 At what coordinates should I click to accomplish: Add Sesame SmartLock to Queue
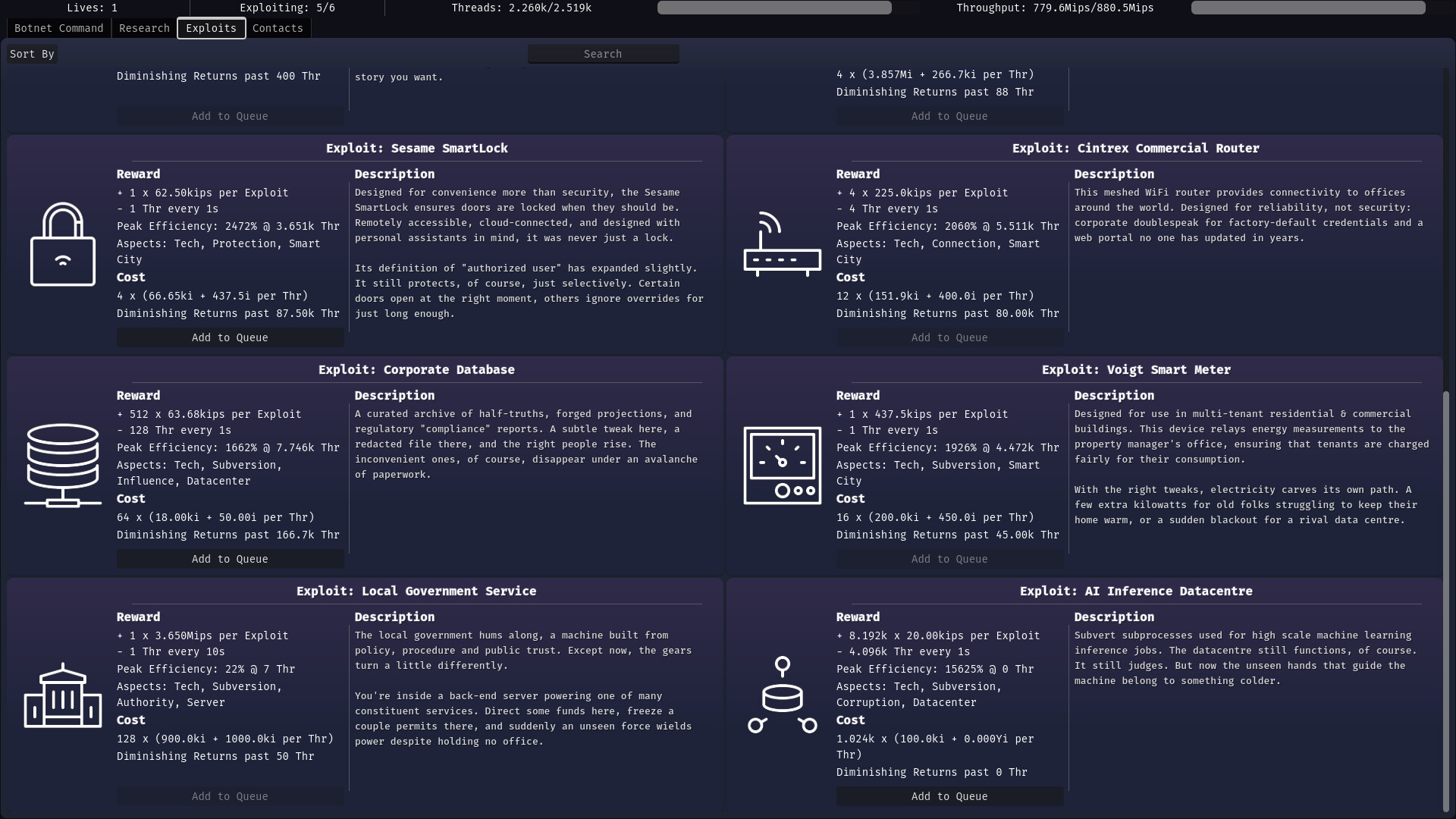(230, 337)
